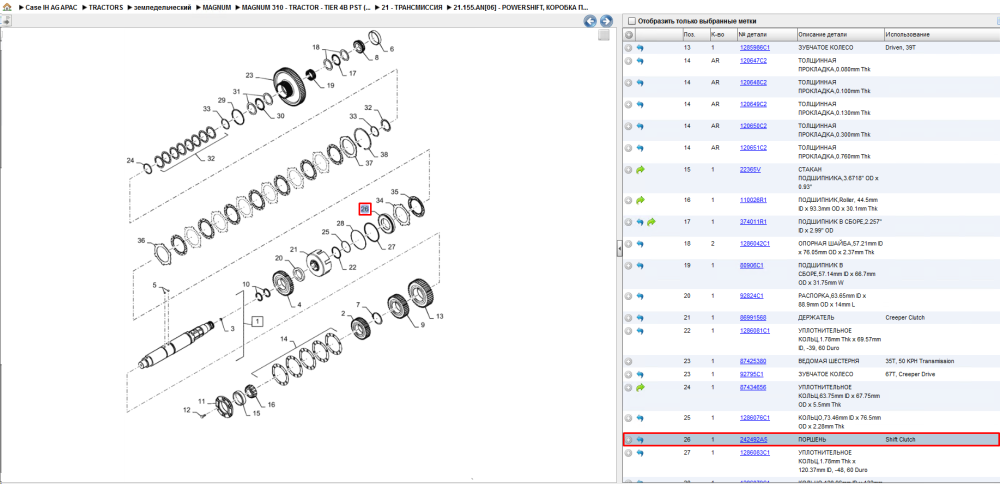This screenshot has width=1000, height=484.
Task: Click the blue arrow on ПОРШЕНЬ row
Action: tap(640, 439)
